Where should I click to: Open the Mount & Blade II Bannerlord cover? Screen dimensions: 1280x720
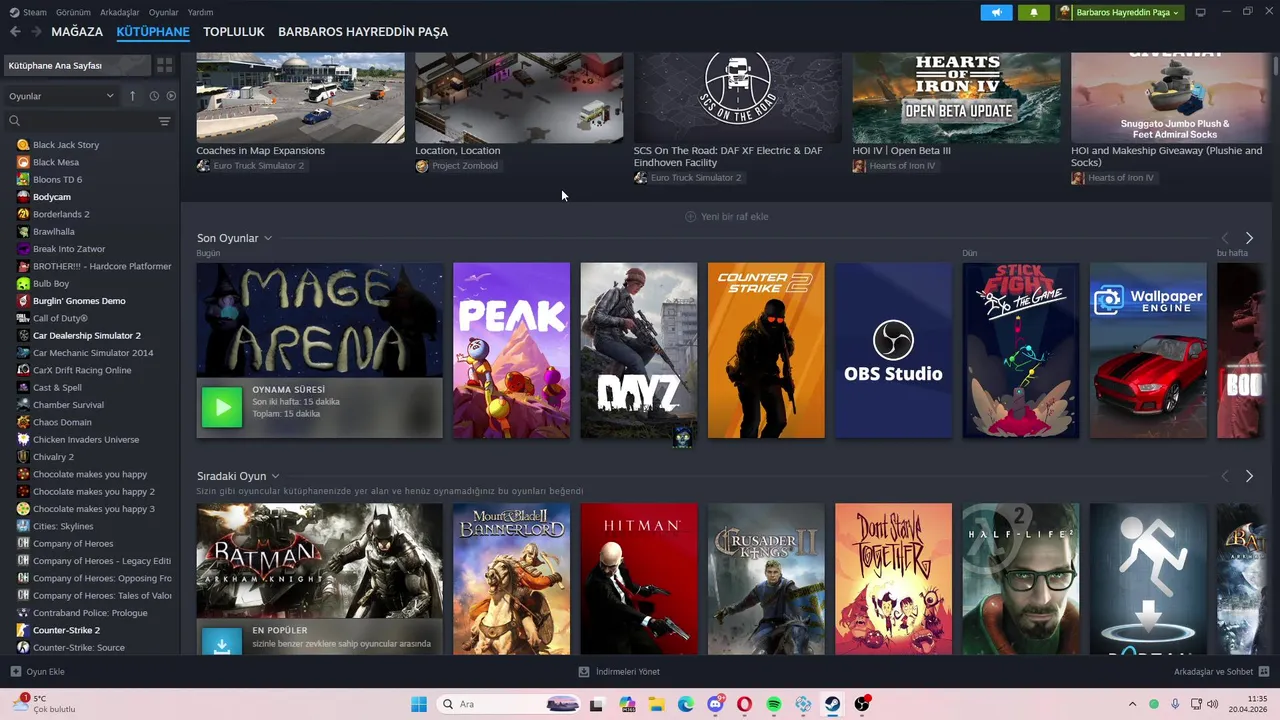pos(511,579)
